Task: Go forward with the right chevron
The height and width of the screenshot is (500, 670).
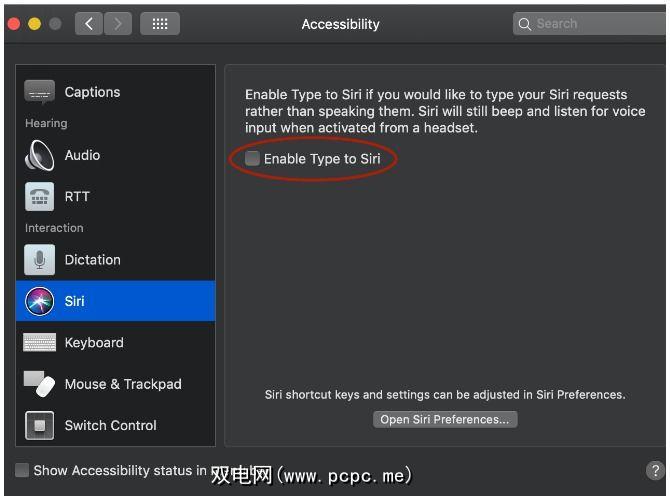Action: pyautogui.click(x=118, y=24)
